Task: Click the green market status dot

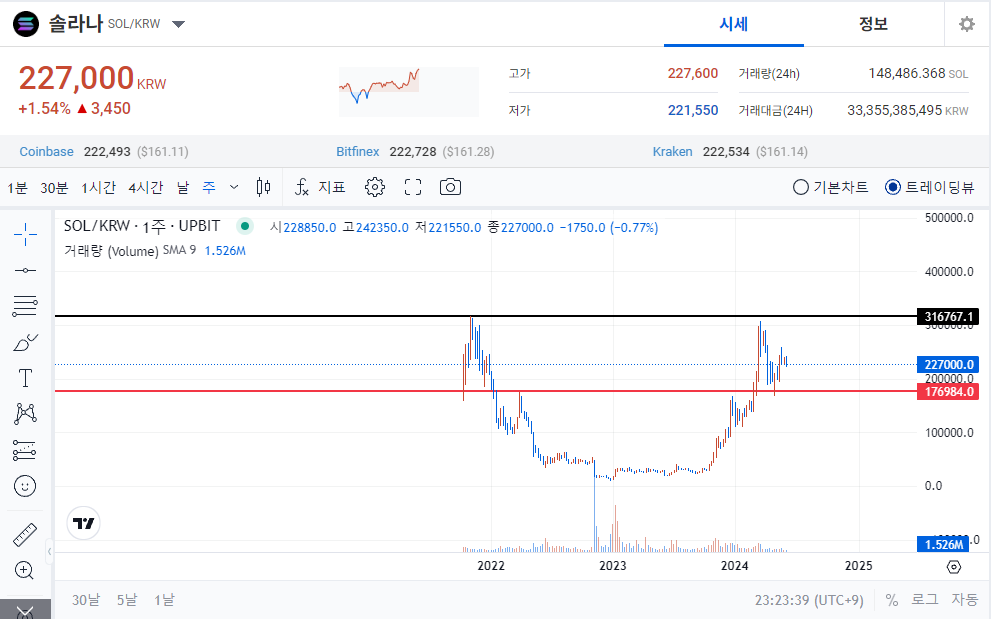Action: pos(245,226)
